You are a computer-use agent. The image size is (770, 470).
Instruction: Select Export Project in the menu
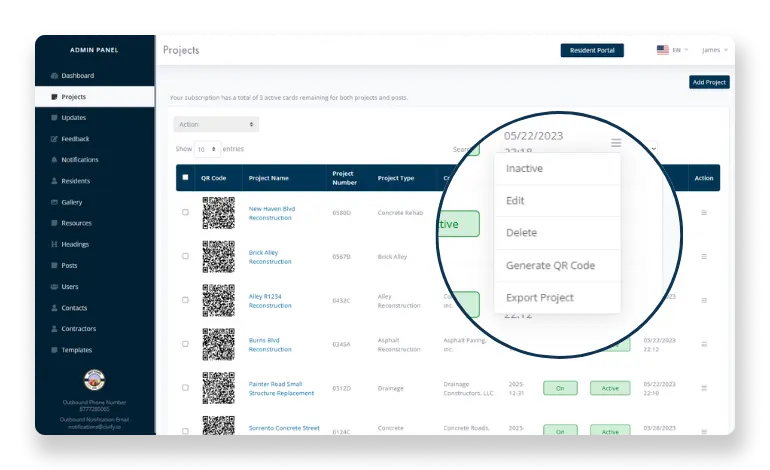(540, 297)
